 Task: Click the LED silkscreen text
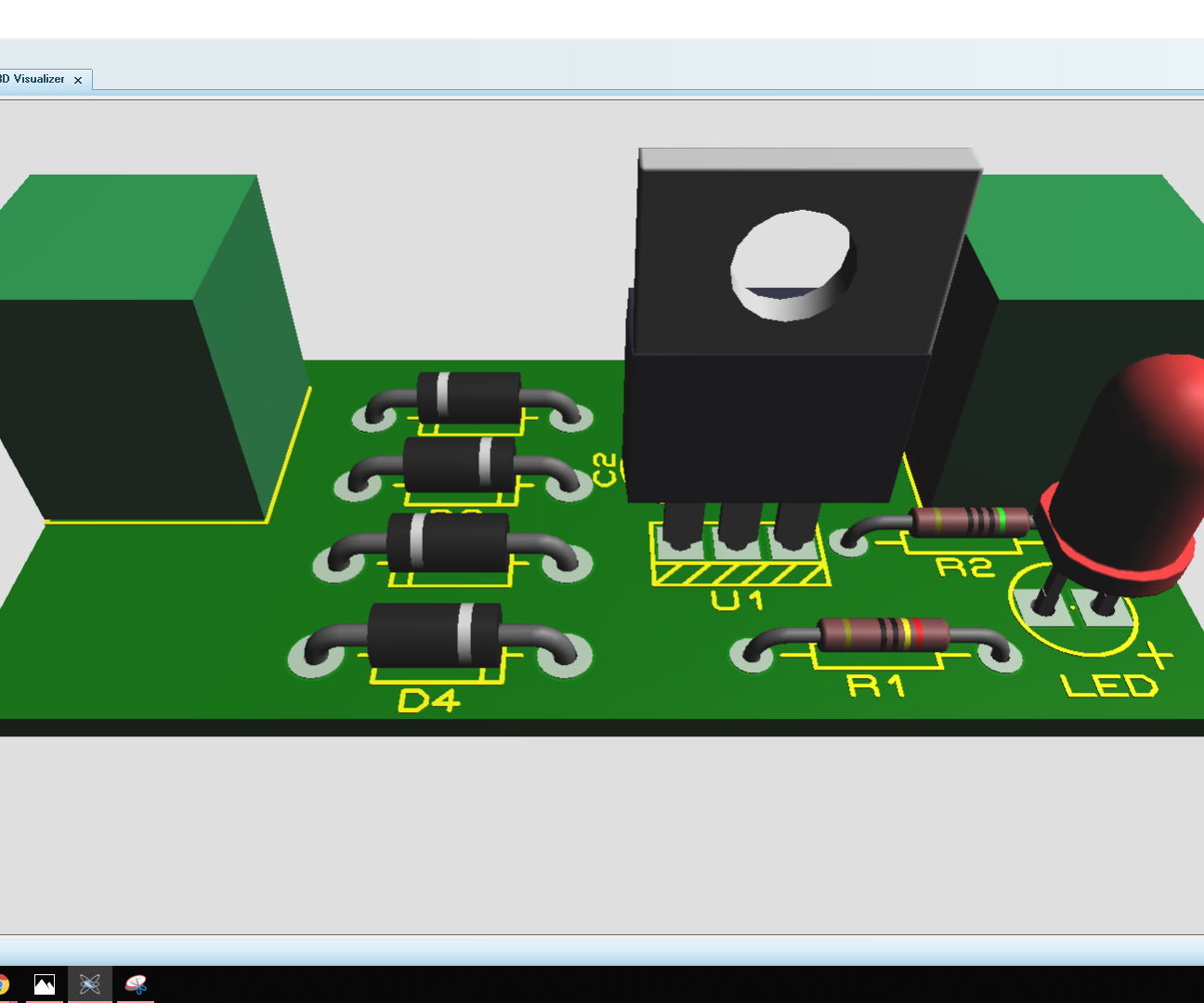click(x=1107, y=685)
